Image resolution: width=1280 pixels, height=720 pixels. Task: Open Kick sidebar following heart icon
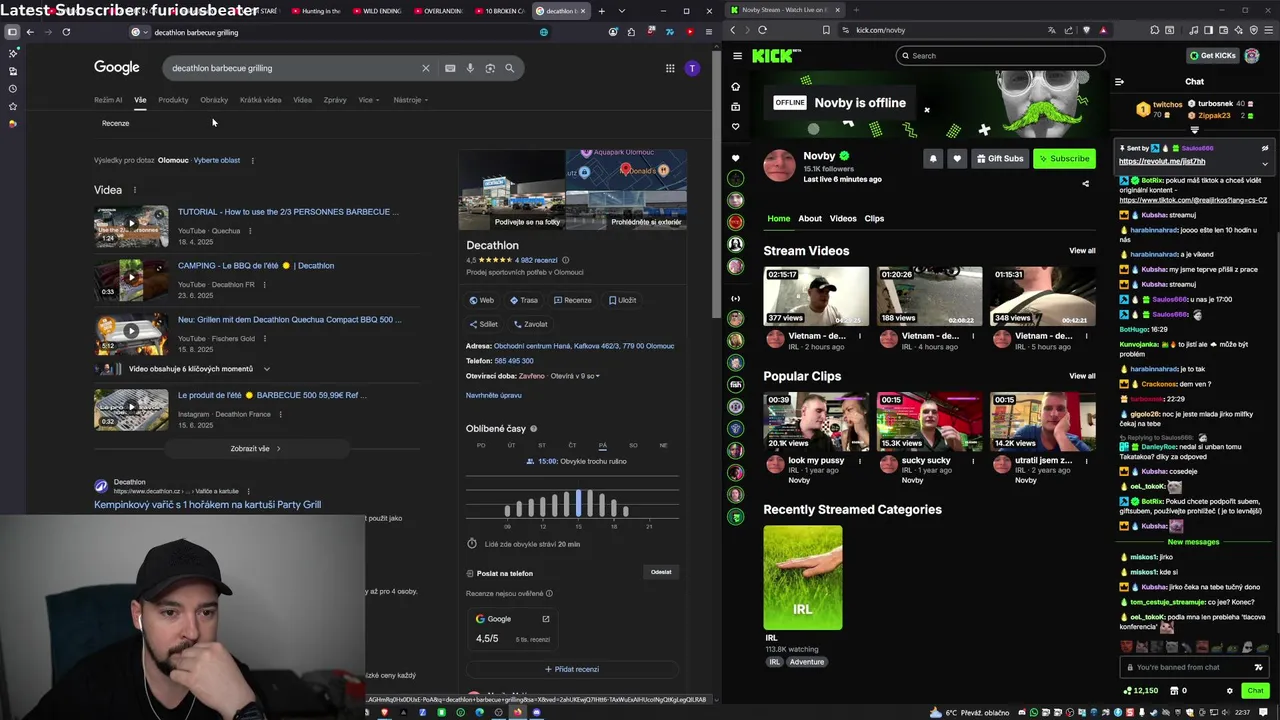pyautogui.click(x=736, y=126)
